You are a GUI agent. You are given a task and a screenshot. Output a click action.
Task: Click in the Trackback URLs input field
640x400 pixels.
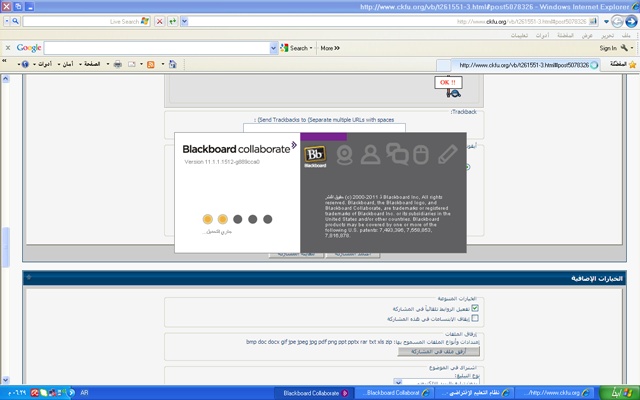pos(324,128)
